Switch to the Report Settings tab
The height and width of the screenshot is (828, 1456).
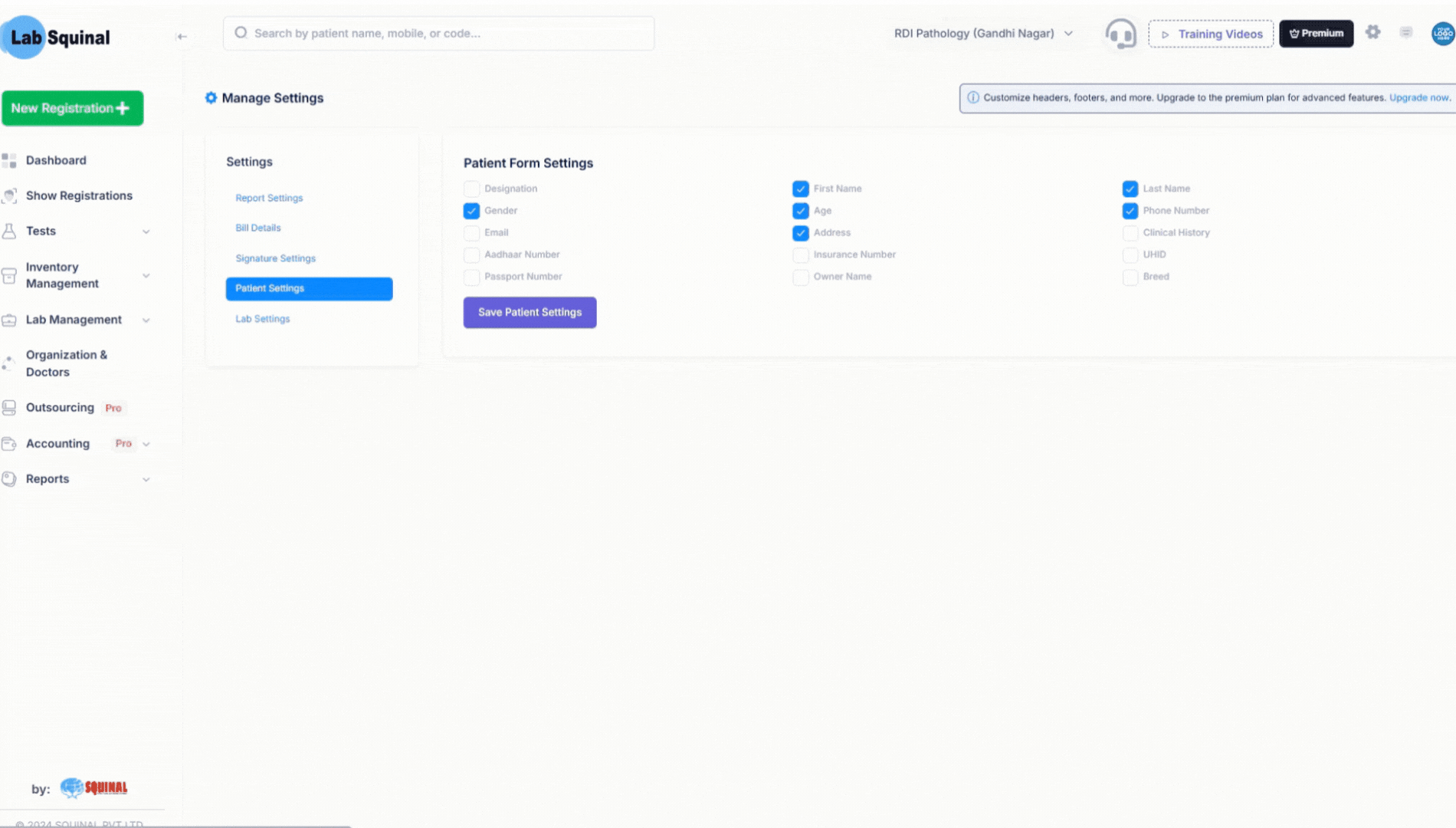pyautogui.click(x=269, y=198)
